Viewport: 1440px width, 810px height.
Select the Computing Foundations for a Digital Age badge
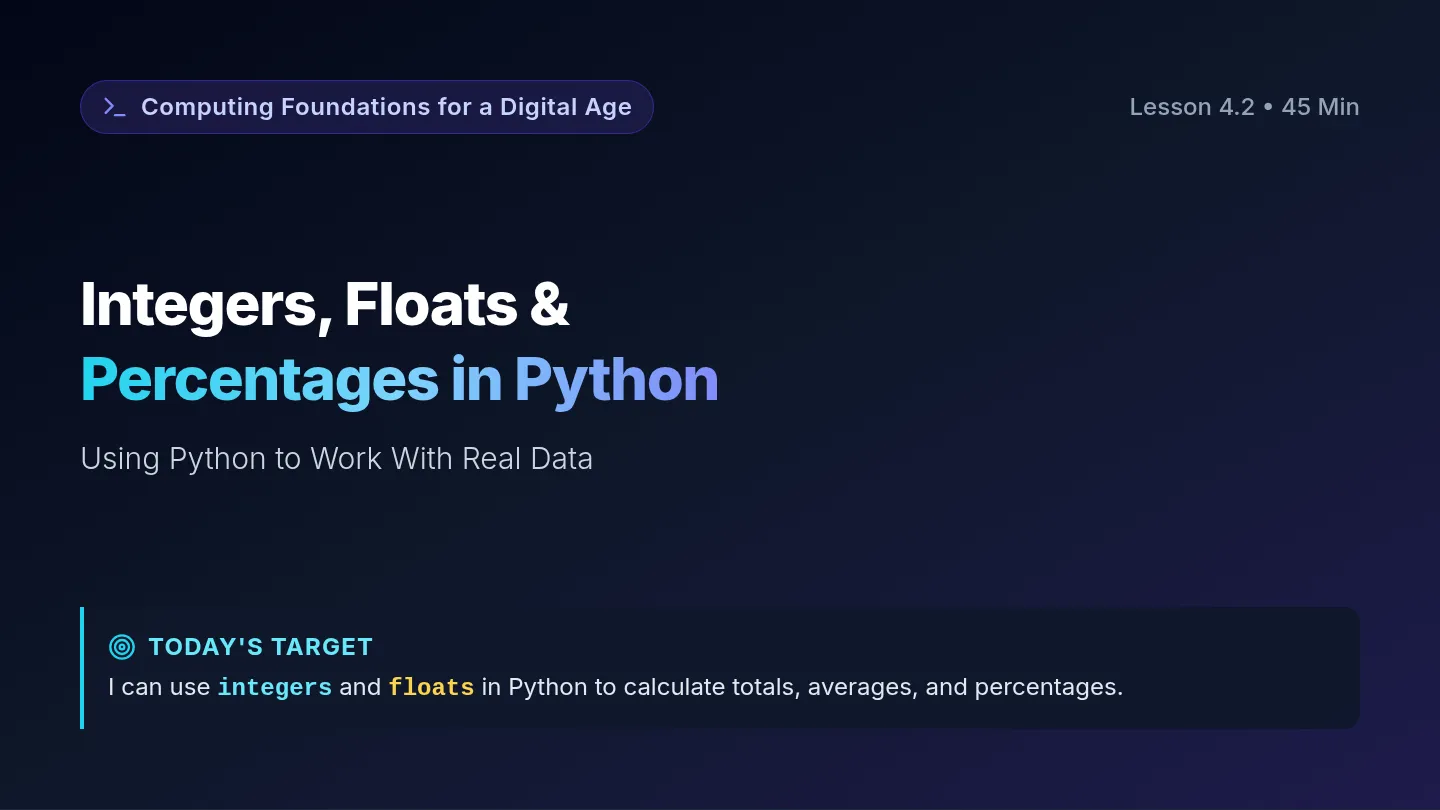367,107
